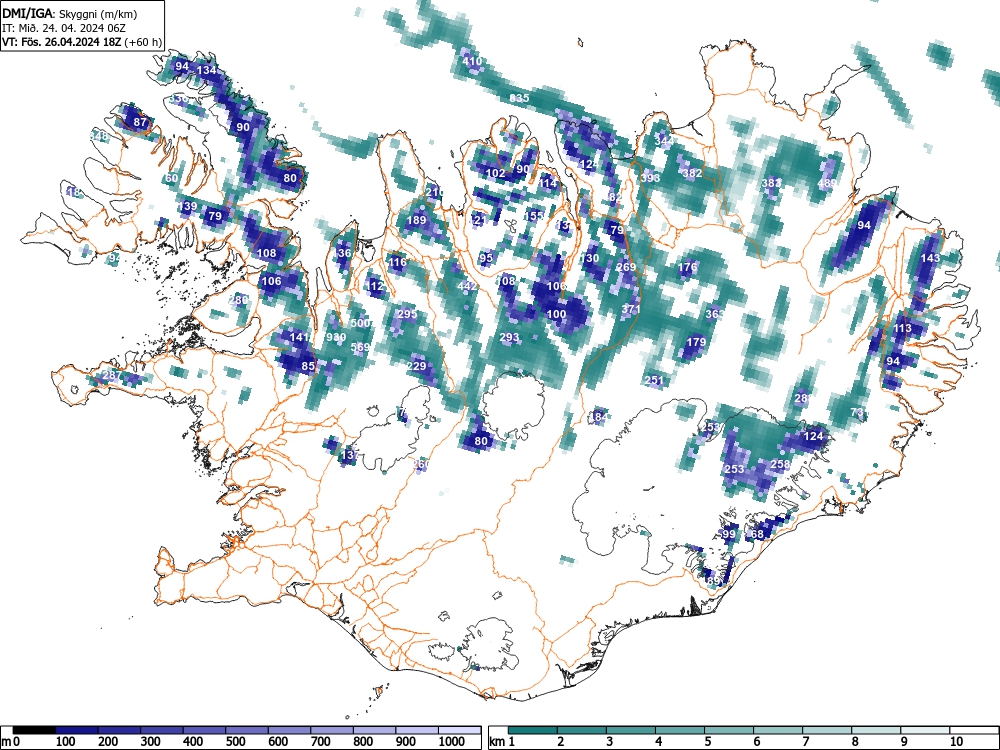Select the 'IT: Mið. 24. 04. 2024 06Z' line
The image size is (1000, 750).
tap(64, 28)
